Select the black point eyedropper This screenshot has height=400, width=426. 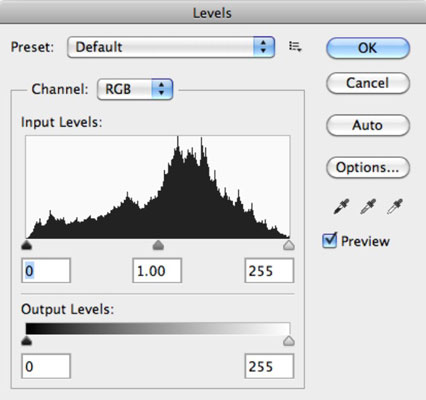pyautogui.click(x=341, y=206)
